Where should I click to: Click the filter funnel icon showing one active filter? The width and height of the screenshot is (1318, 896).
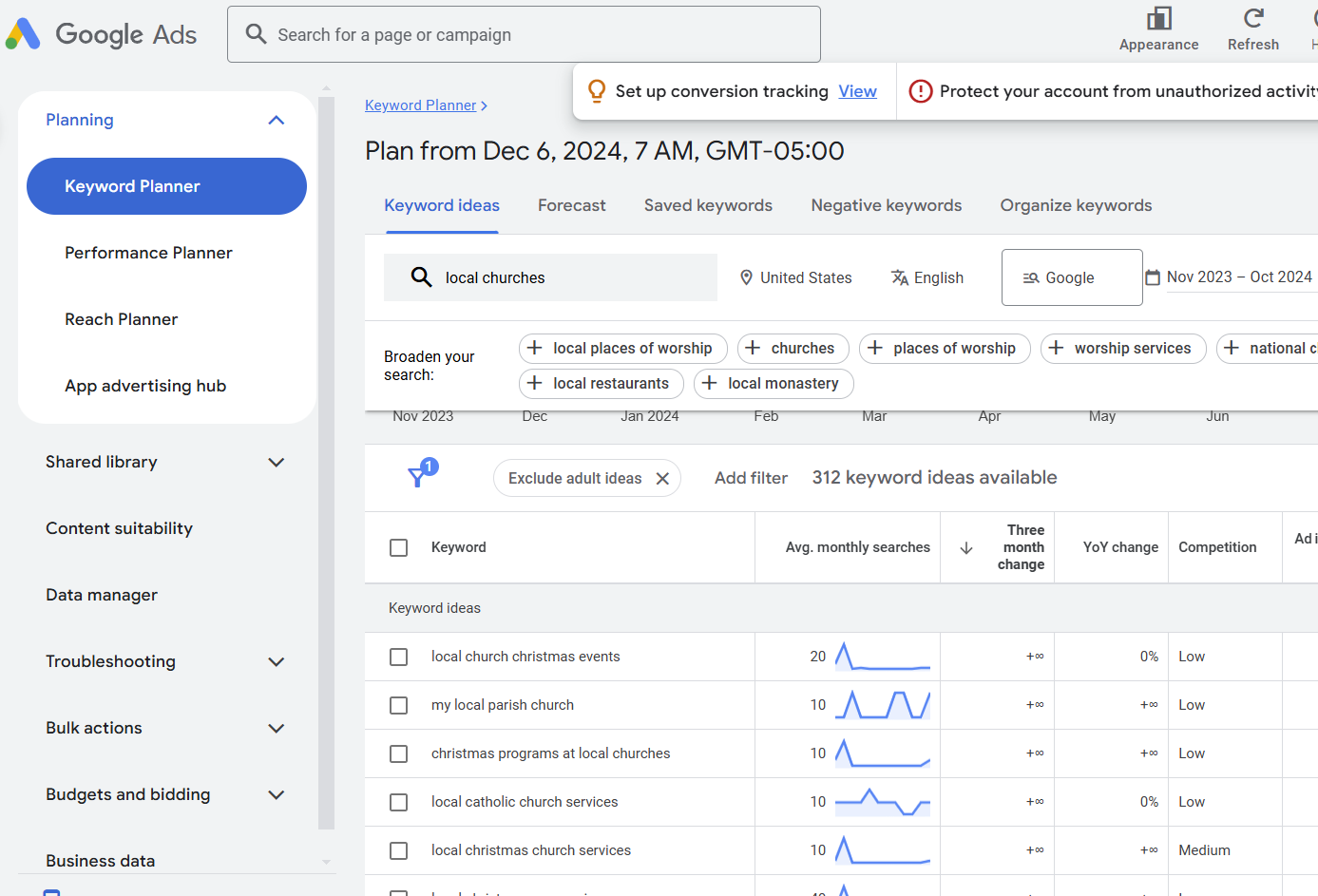418,476
